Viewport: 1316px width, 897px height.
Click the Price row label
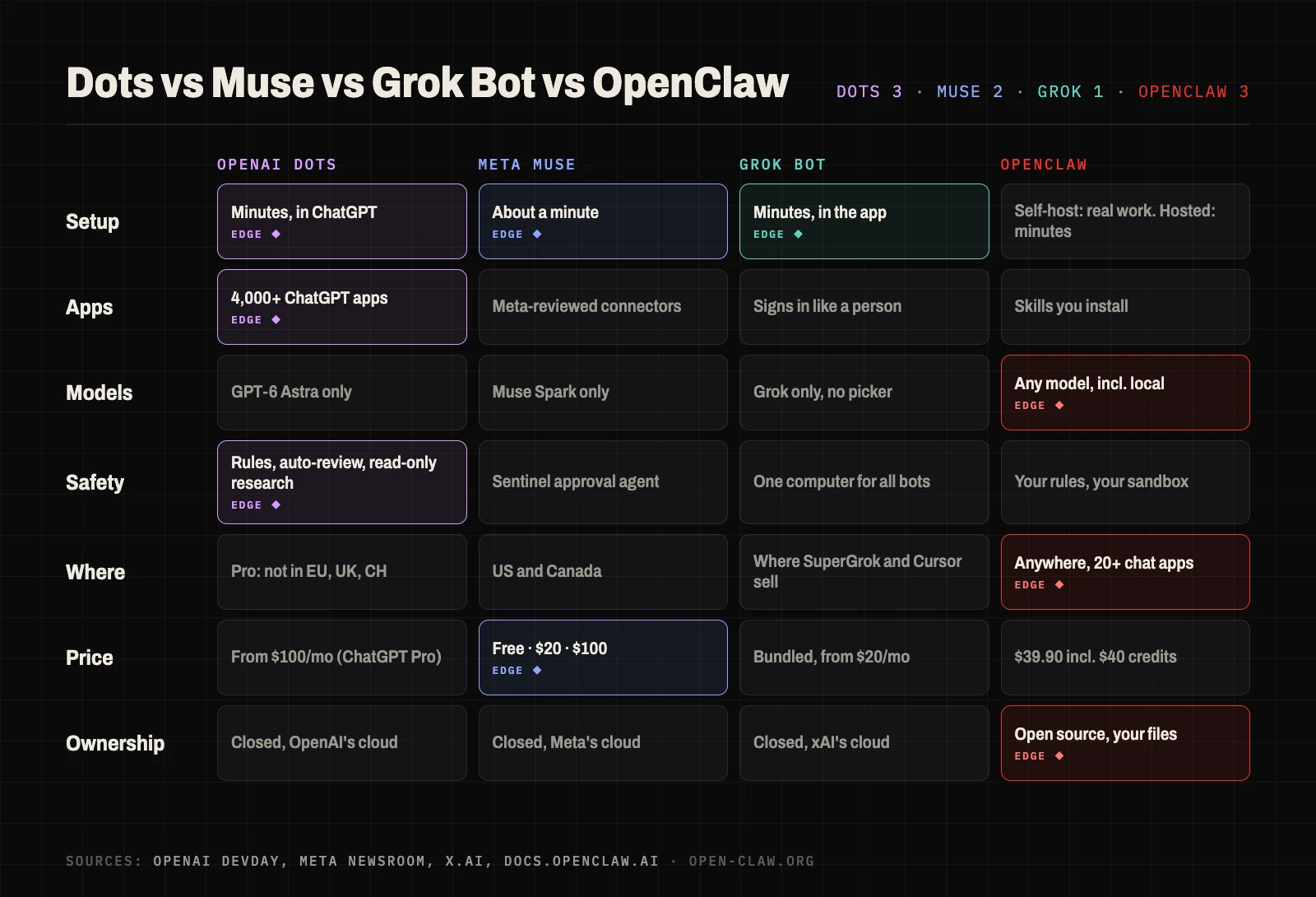click(90, 658)
